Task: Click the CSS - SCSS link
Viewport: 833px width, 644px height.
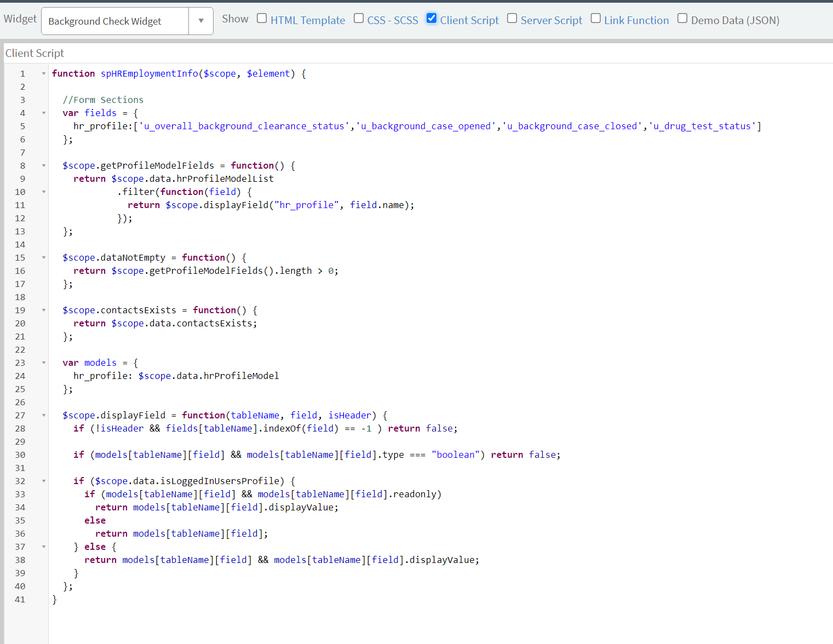Action: [x=393, y=20]
